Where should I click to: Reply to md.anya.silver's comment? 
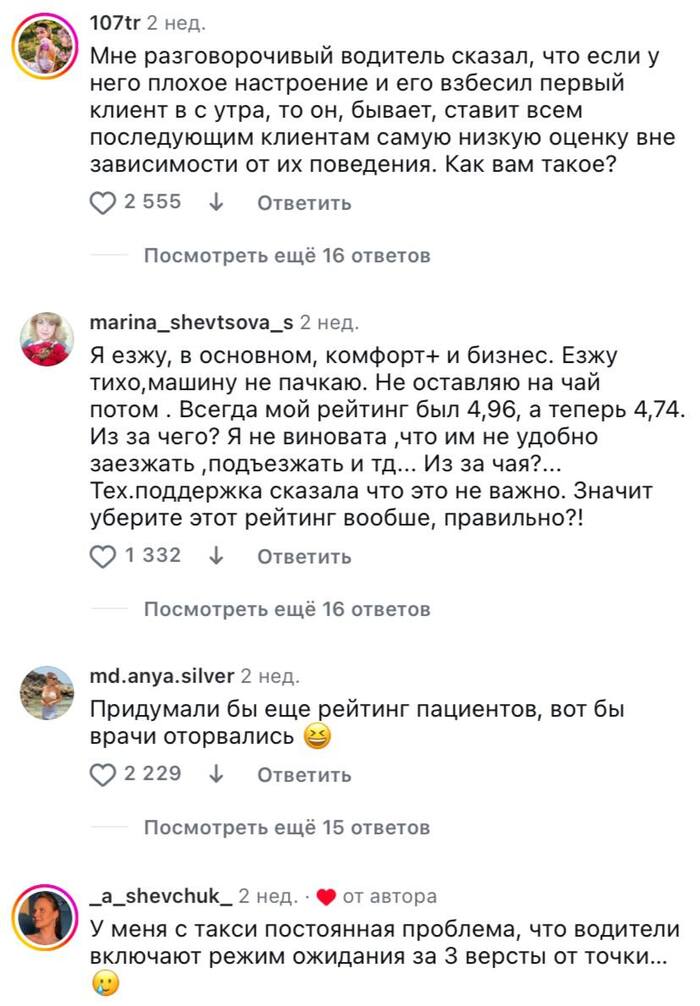click(304, 775)
